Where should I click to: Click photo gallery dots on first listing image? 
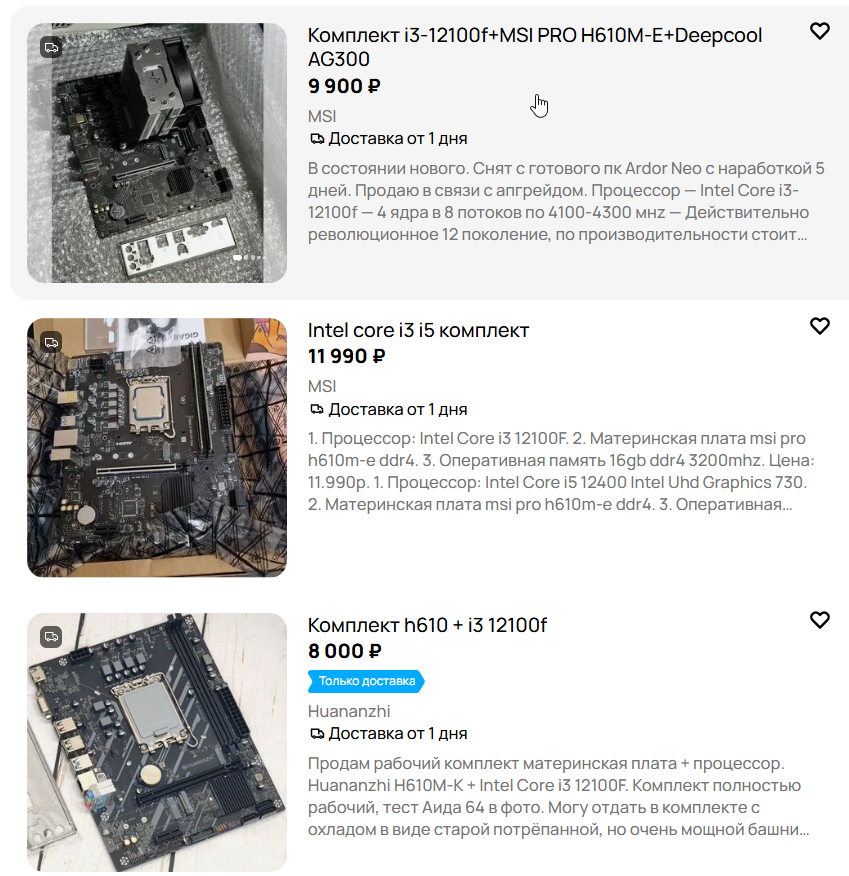(247, 258)
